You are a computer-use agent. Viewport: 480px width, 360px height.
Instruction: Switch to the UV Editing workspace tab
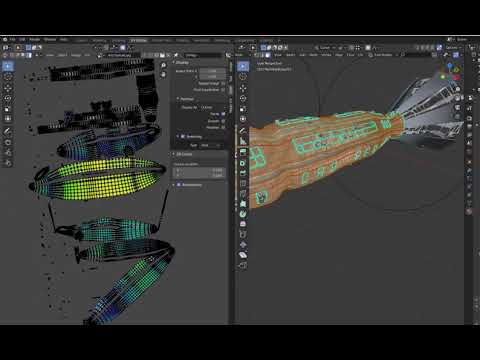[x=138, y=40]
